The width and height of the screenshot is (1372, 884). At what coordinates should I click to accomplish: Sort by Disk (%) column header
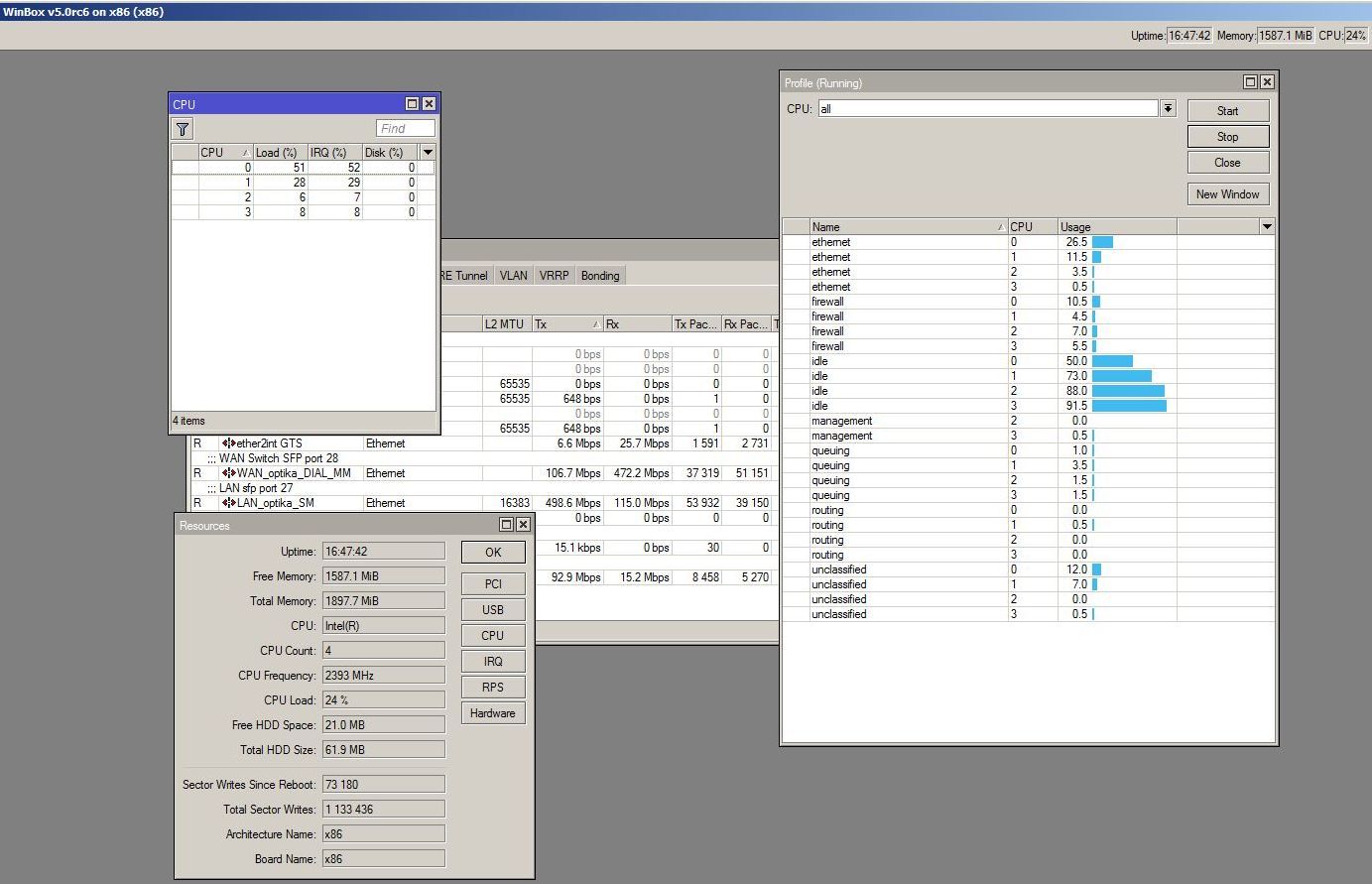pyautogui.click(x=389, y=152)
